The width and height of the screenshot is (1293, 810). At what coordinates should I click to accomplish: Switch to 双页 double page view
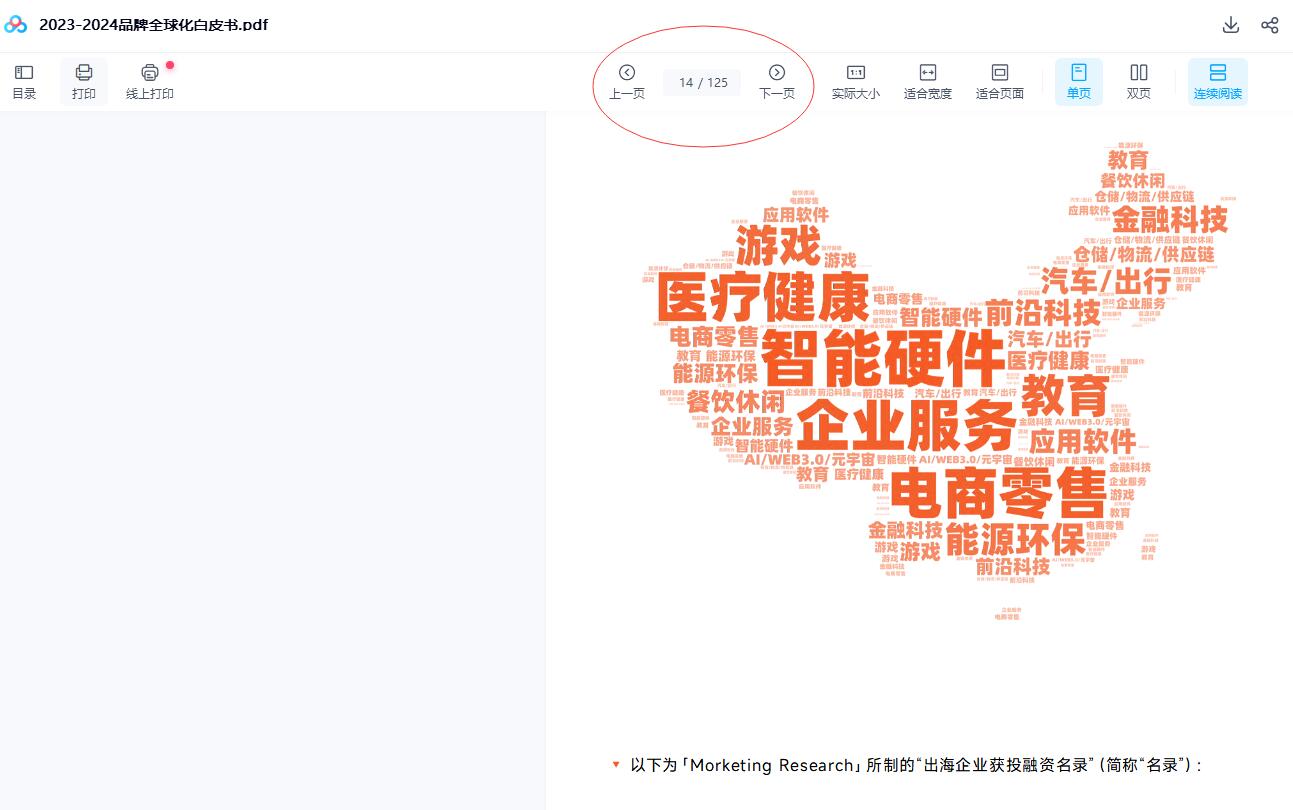(x=1139, y=81)
